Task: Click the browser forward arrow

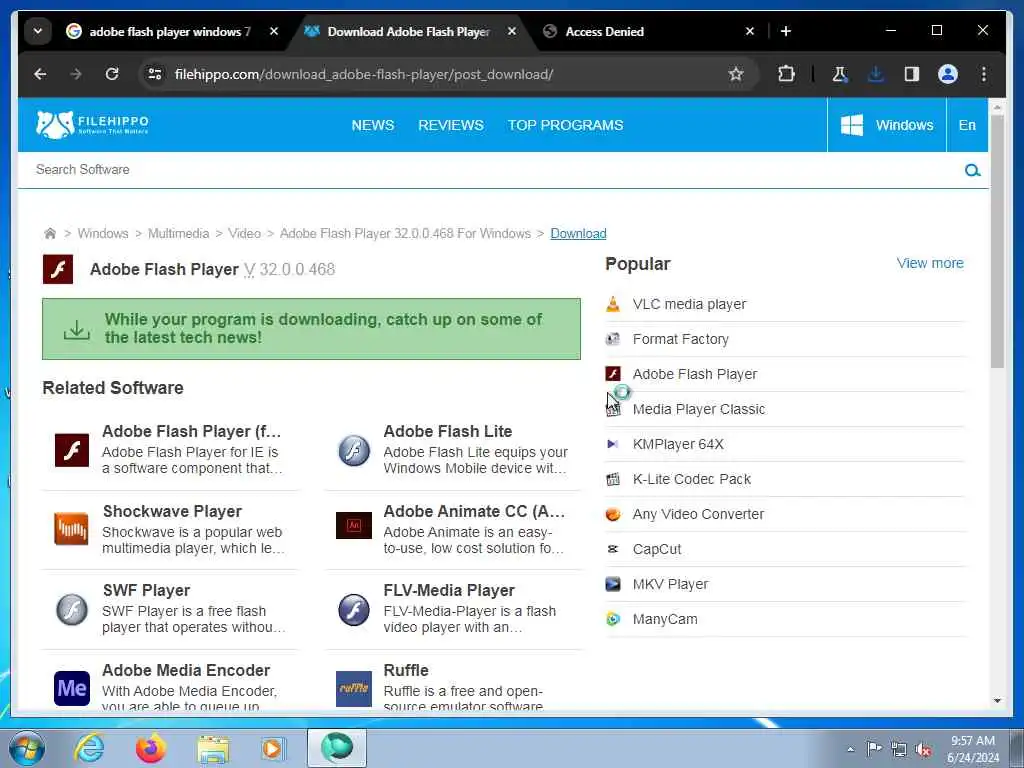Action: 76,74
